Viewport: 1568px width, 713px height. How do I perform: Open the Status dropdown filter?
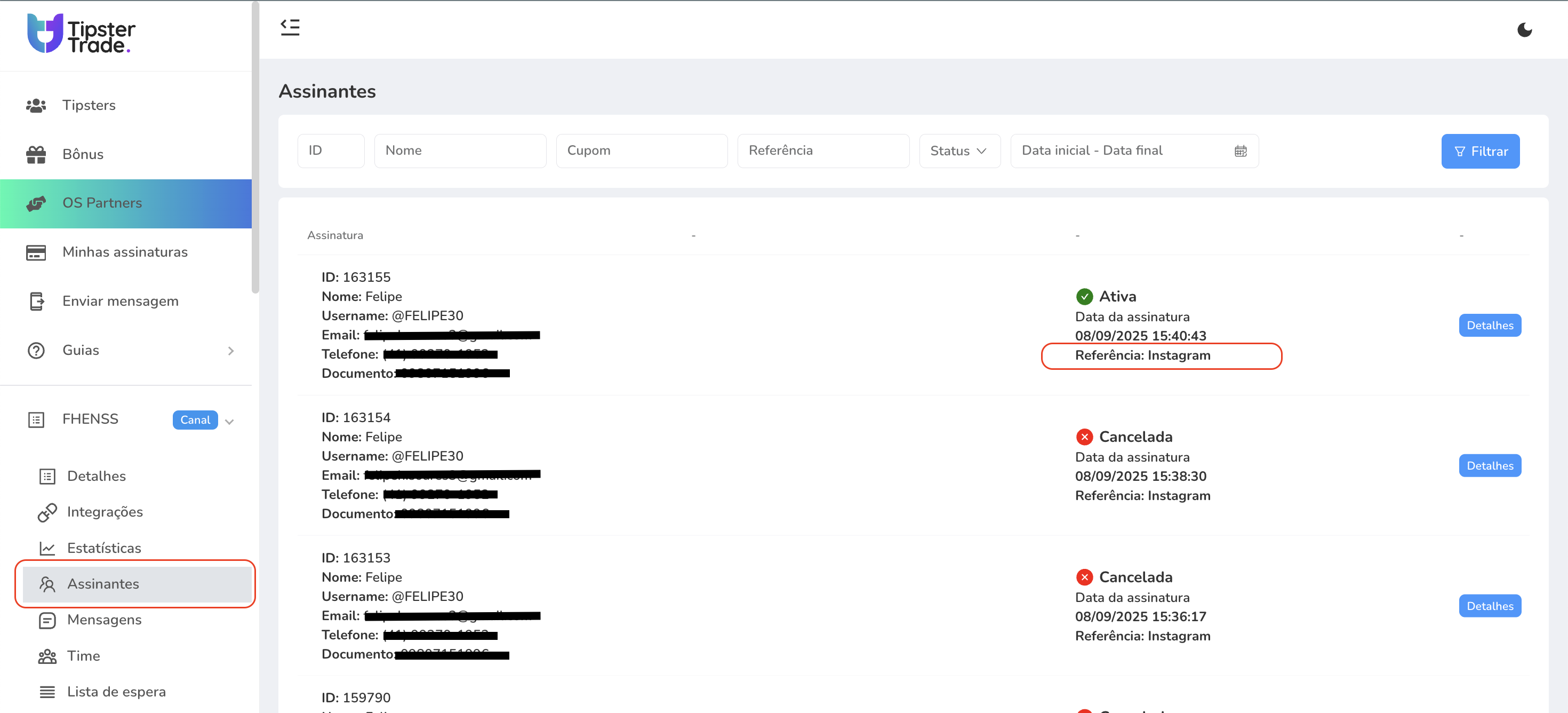(x=959, y=151)
